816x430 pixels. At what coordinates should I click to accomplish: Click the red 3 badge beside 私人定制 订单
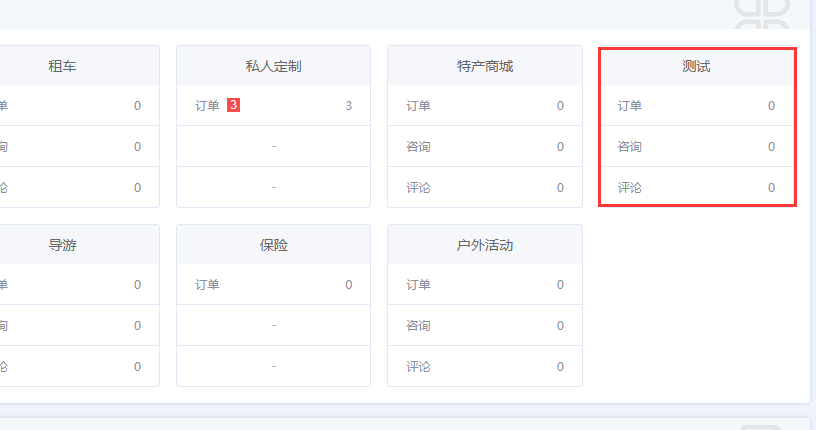coord(233,105)
